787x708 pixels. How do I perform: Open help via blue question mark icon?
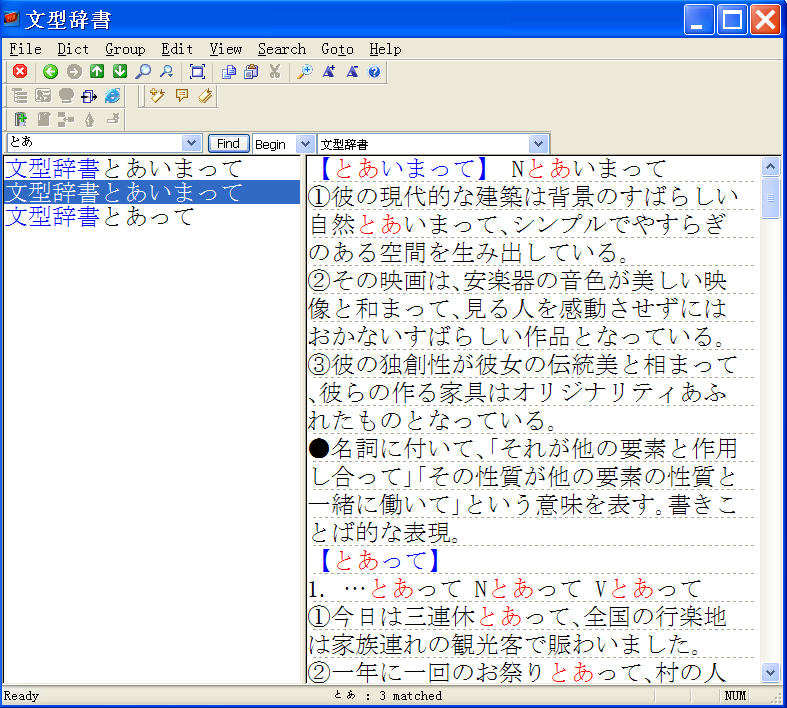(x=374, y=72)
